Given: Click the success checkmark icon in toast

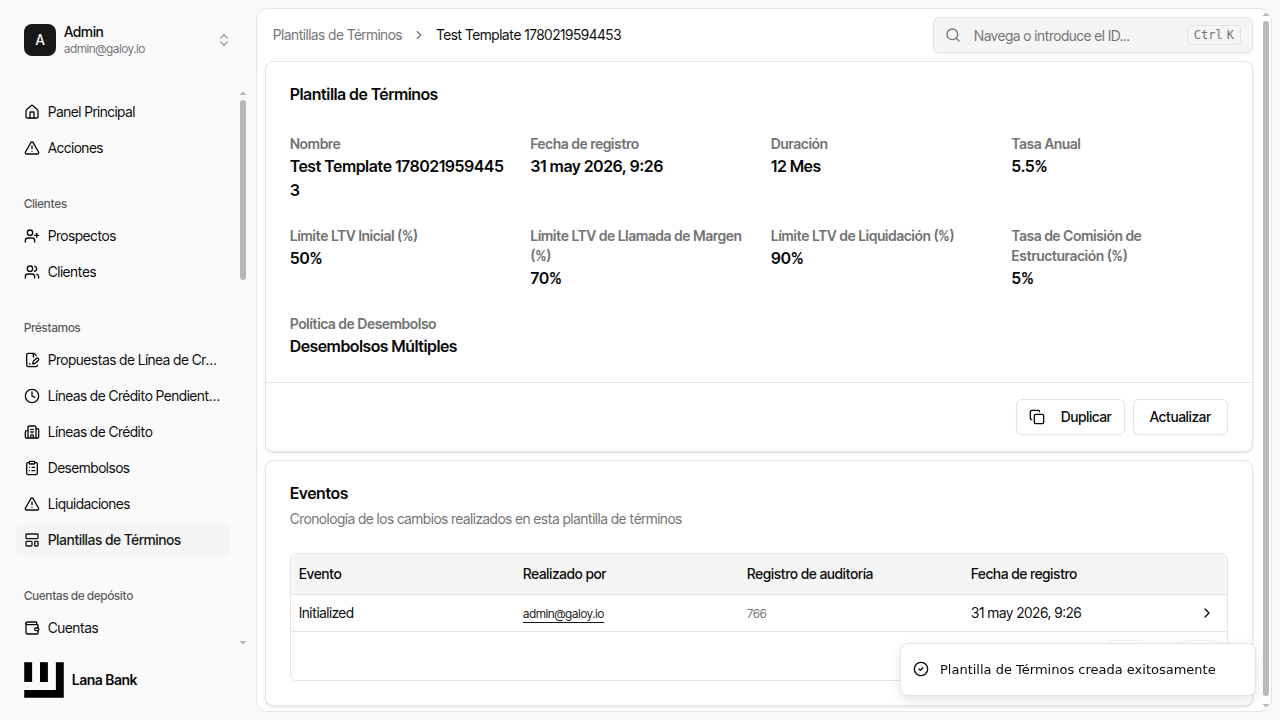Looking at the screenshot, I should click(x=921, y=669).
